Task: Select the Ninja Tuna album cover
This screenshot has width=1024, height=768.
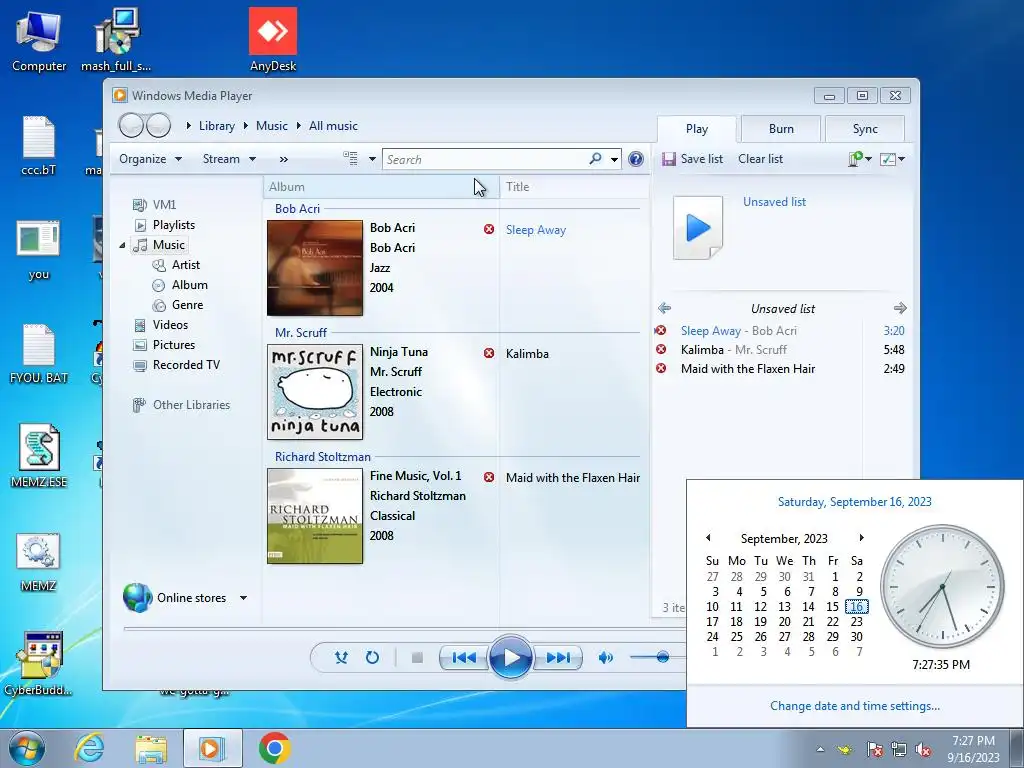Action: tap(315, 392)
